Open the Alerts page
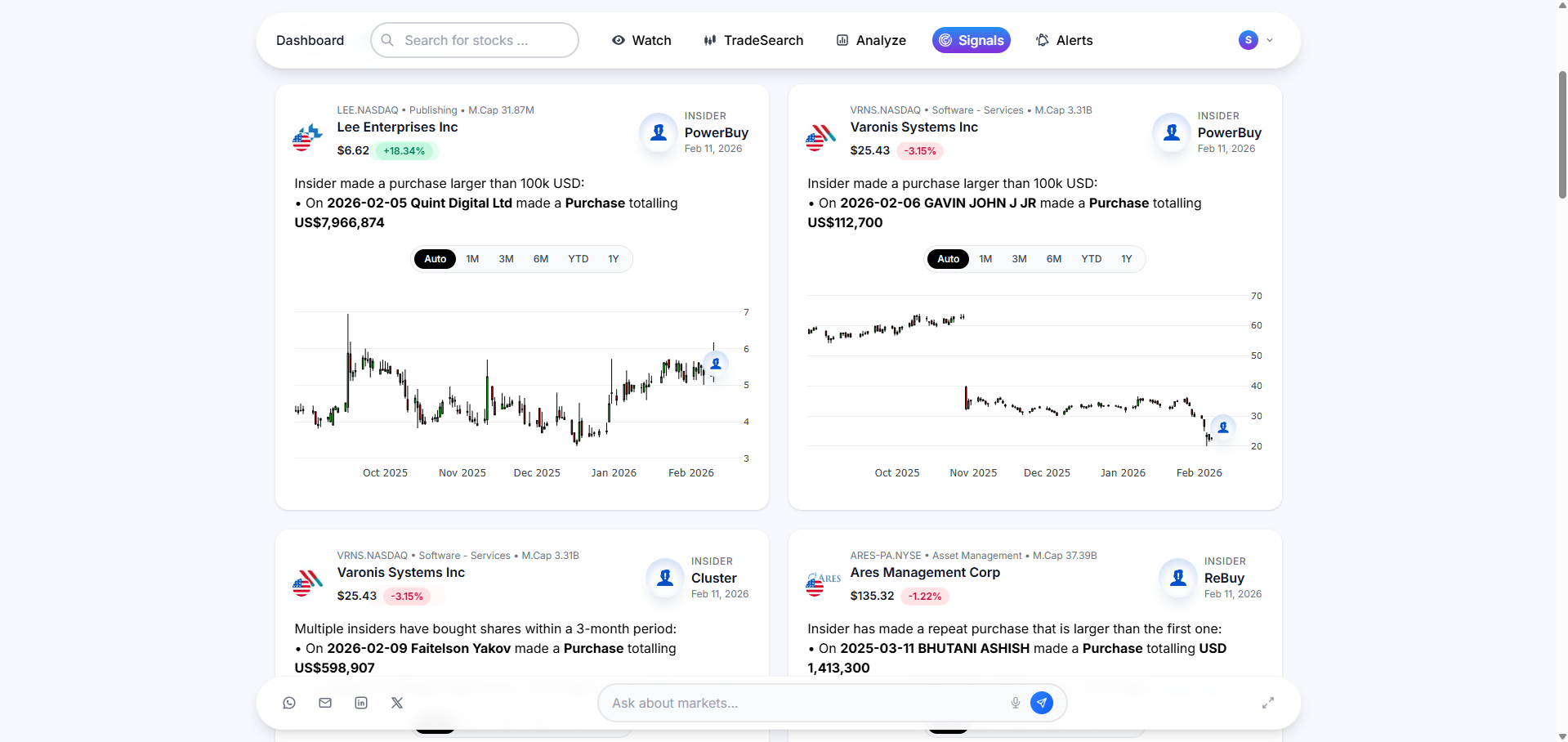Screen dimensions: 1568x742 (x=1064, y=40)
